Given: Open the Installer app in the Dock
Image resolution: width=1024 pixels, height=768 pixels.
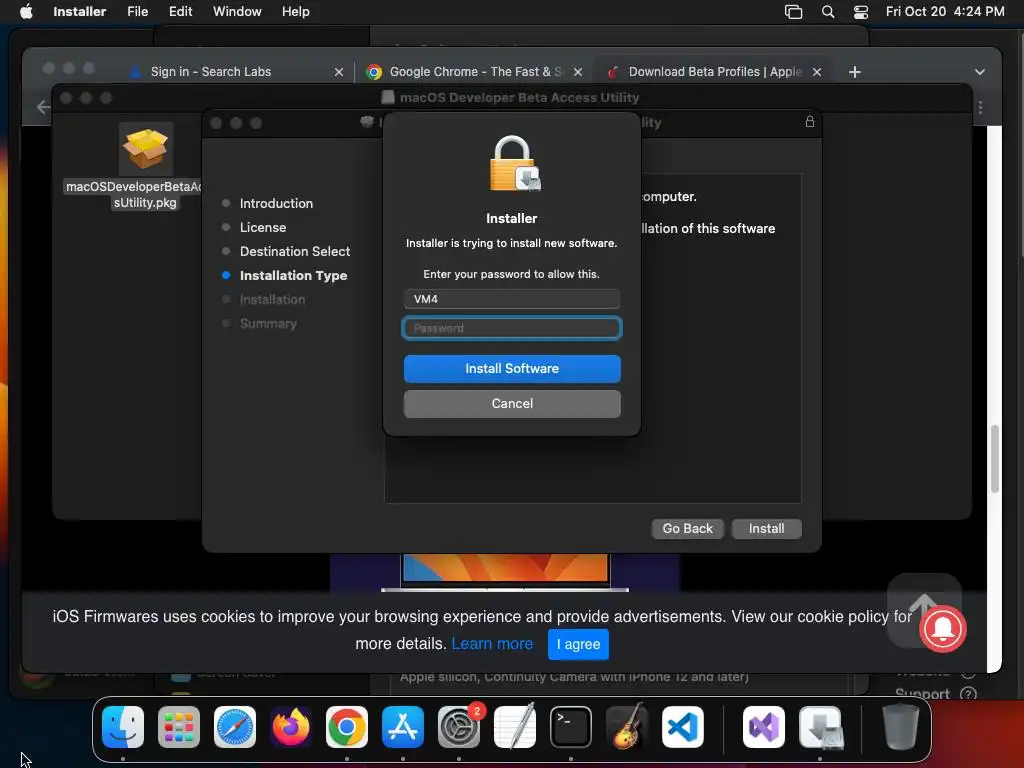Looking at the screenshot, I should click(x=820, y=727).
